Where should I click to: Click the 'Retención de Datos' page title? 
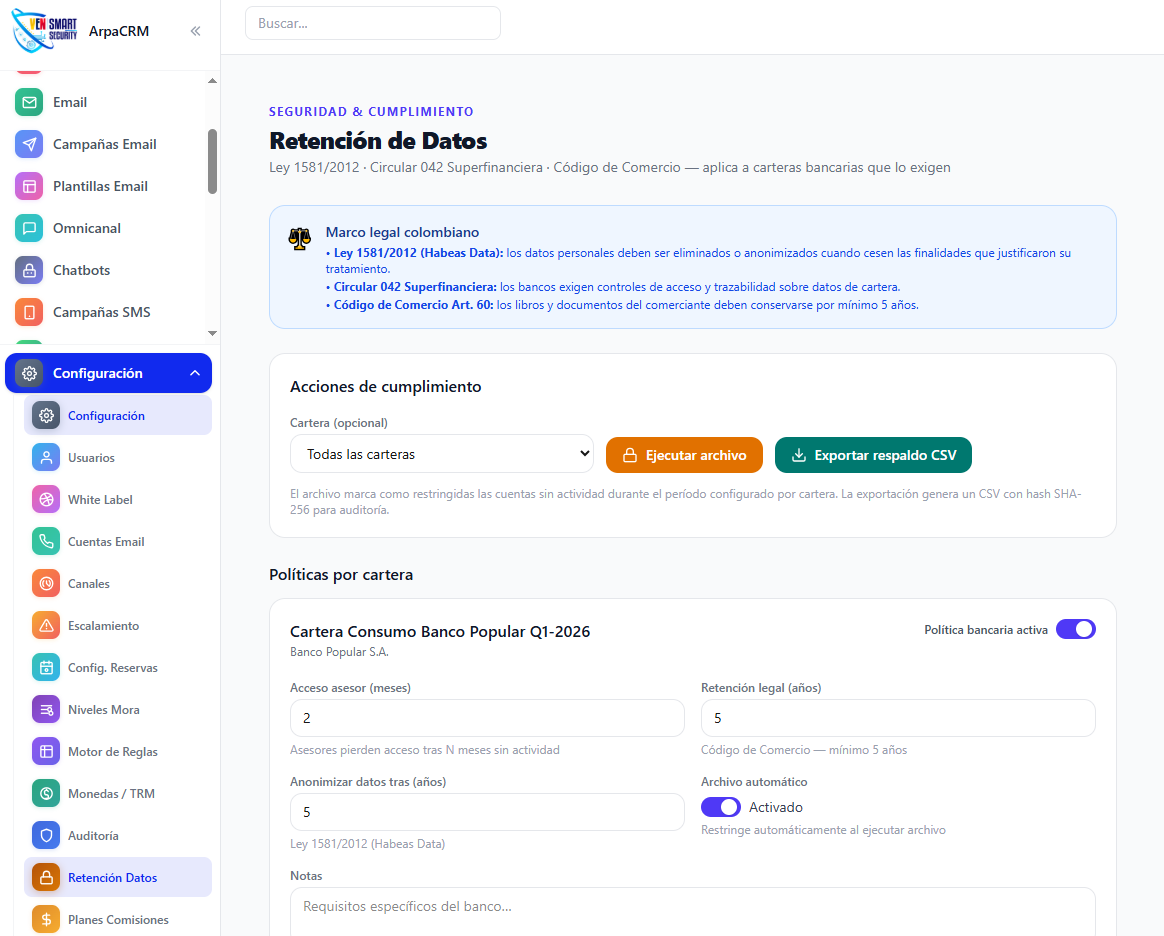click(x=378, y=141)
